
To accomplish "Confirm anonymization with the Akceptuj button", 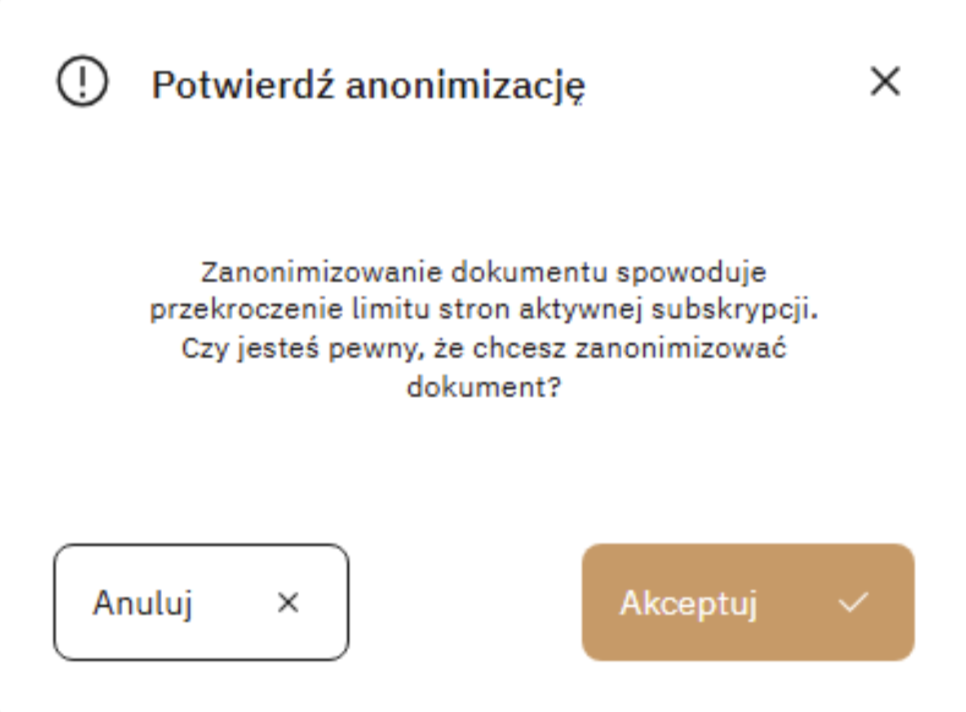I will 747,602.
